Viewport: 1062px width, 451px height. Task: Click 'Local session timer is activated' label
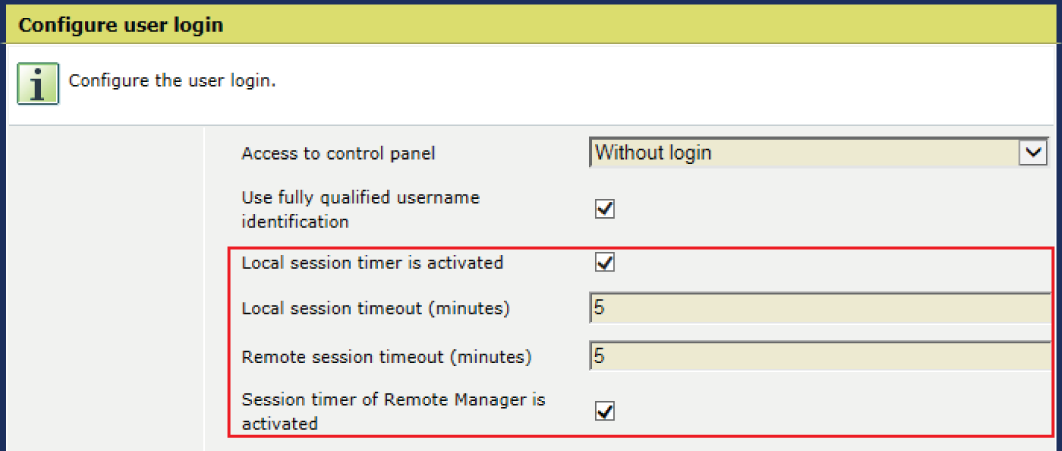[372, 263]
